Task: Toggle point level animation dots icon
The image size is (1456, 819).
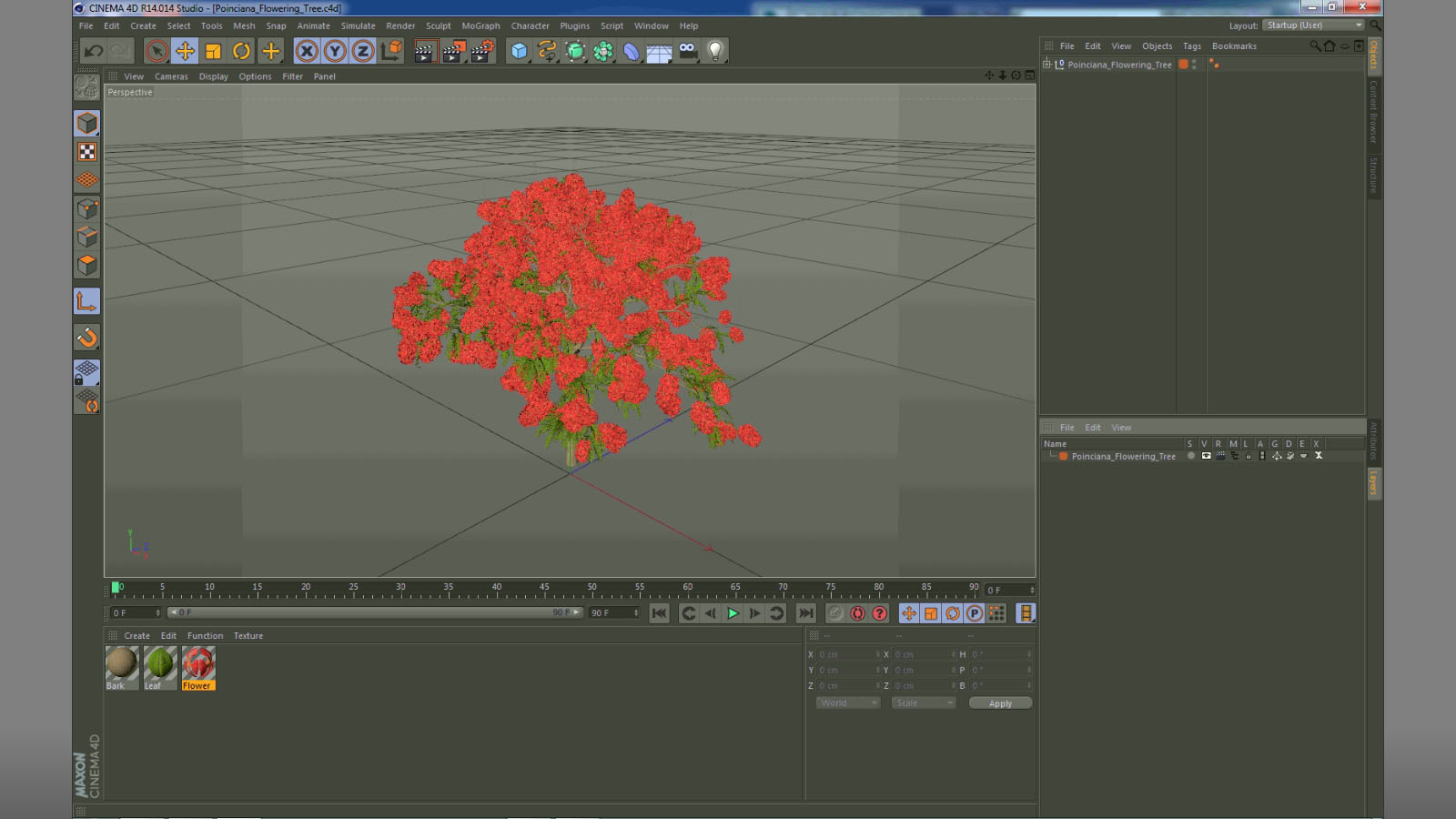Action: (996, 613)
